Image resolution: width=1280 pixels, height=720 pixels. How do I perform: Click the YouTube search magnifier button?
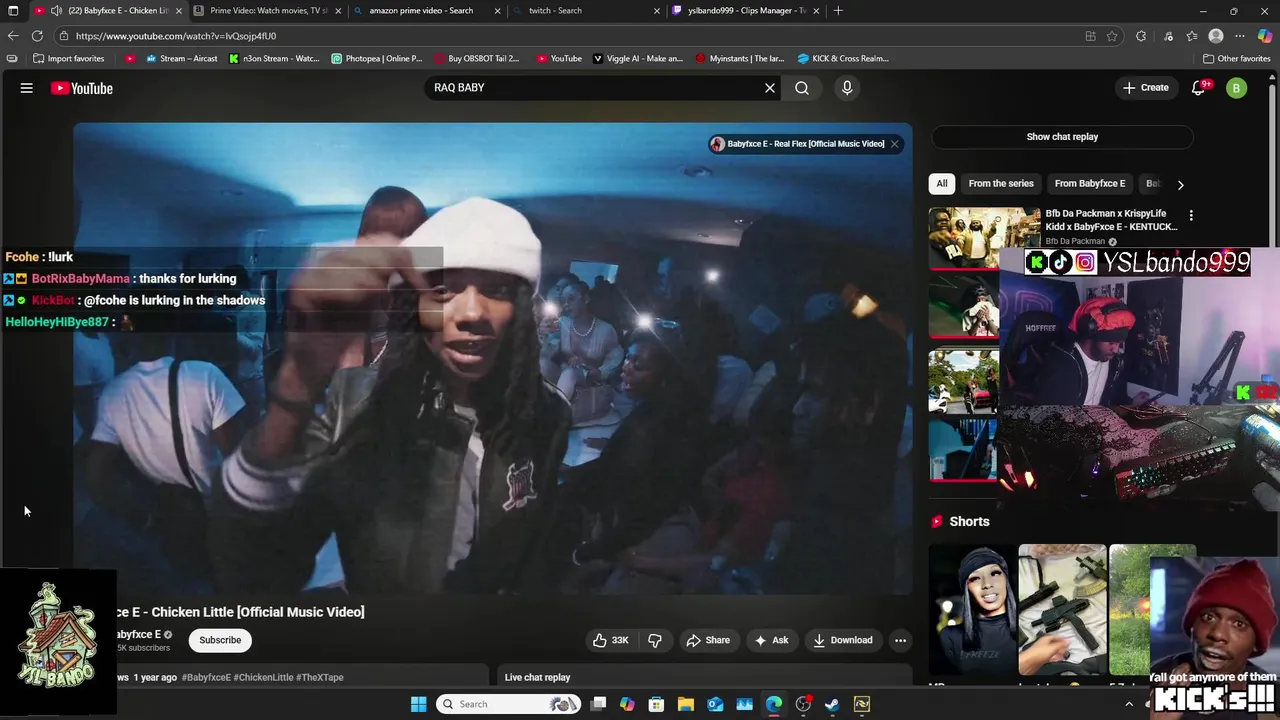point(802,88)
